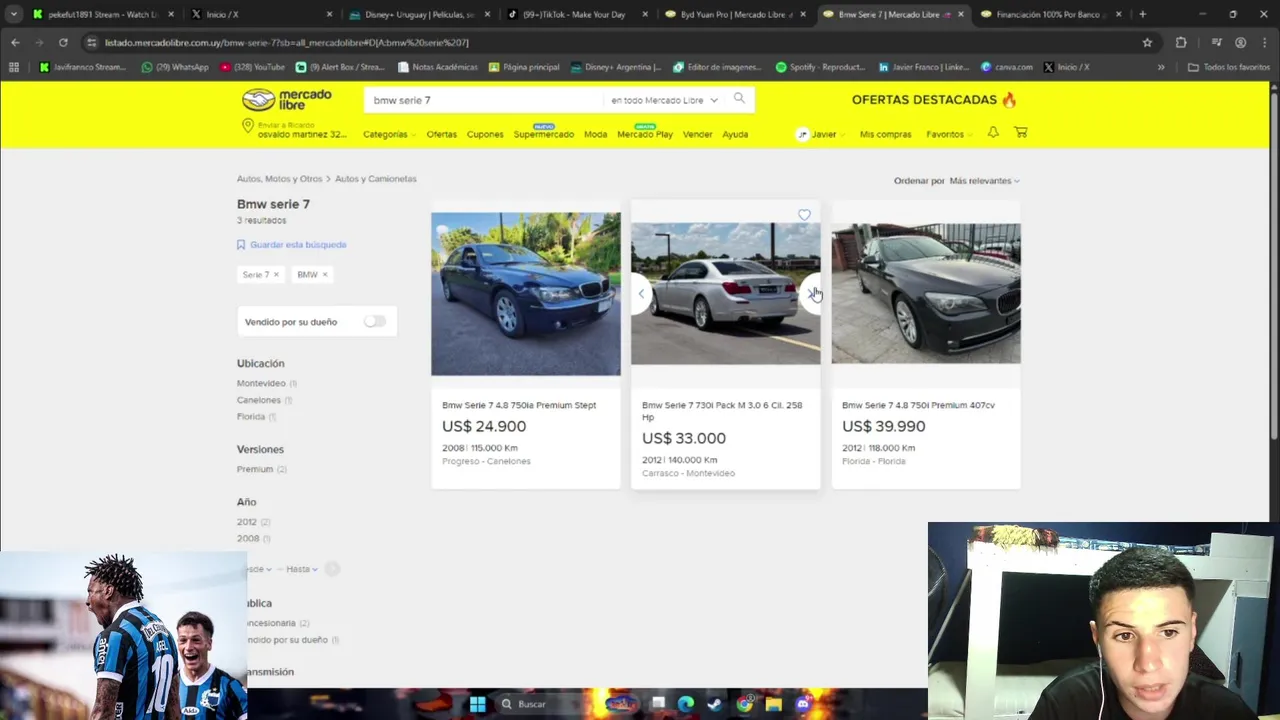Switch to the Byd Yuan Pro tab
1280x720 pixels.
[x=734, y=14]
